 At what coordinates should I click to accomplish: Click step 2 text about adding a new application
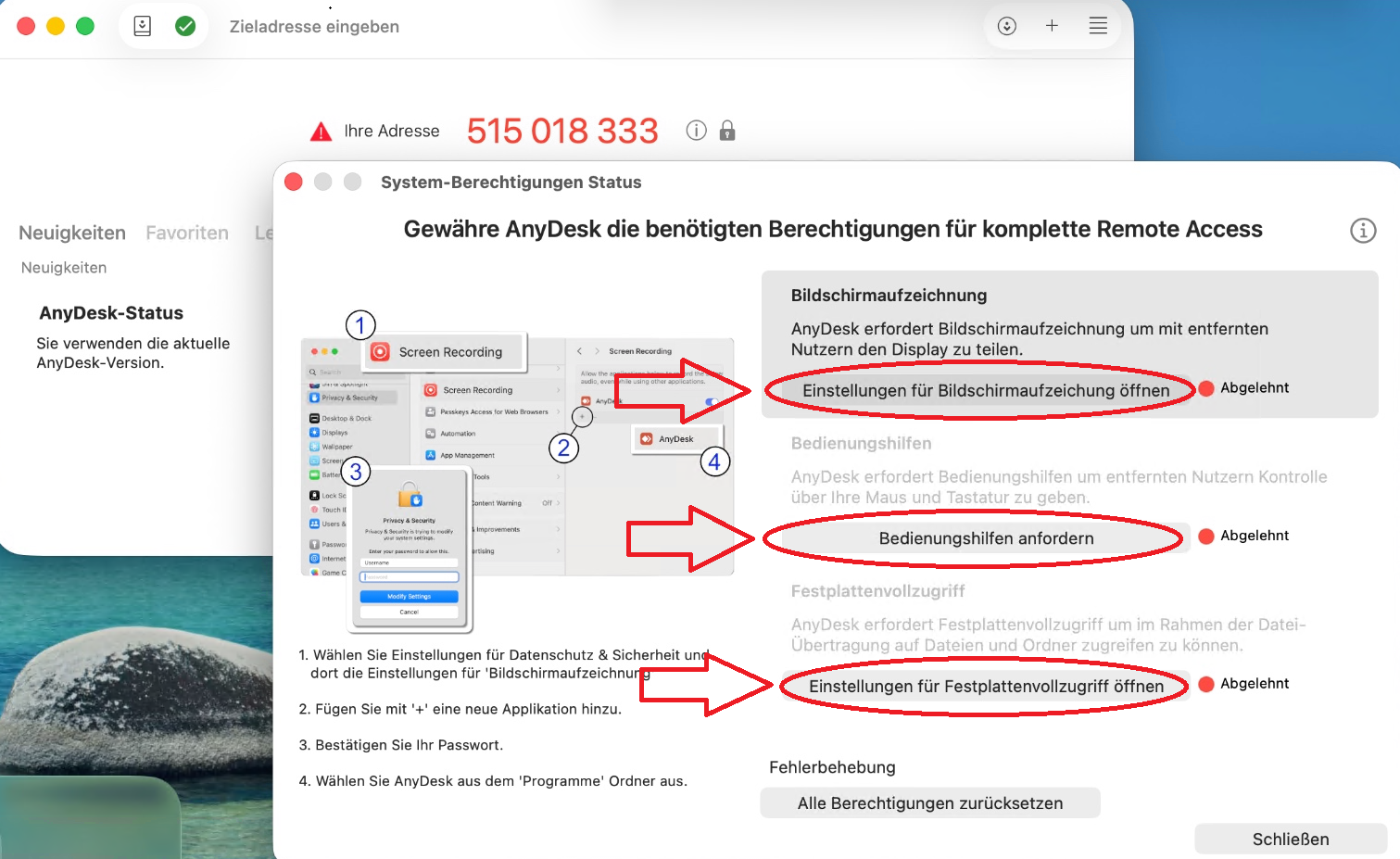[460, 709]
